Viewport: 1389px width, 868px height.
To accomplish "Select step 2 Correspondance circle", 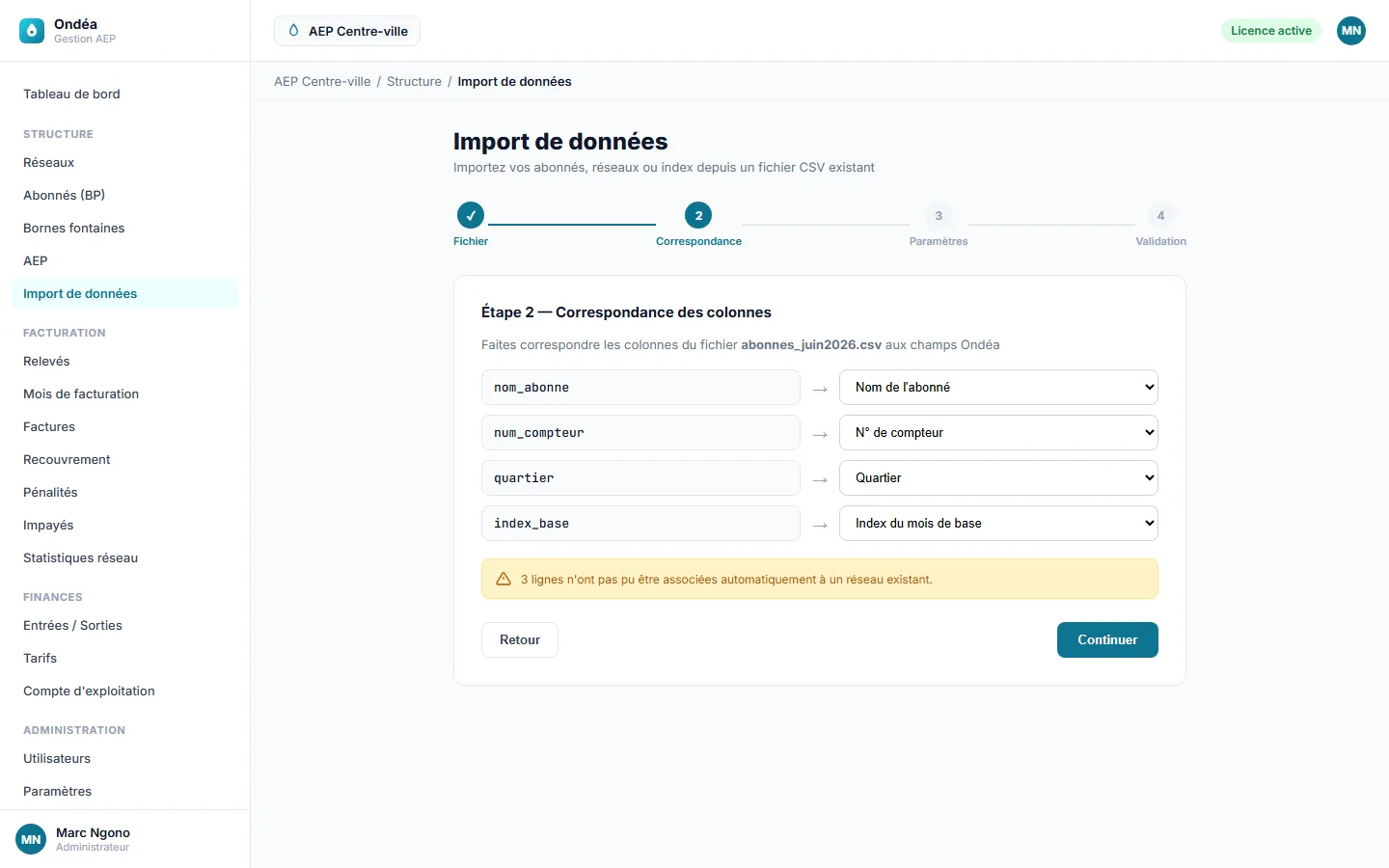I will [698, 215].
